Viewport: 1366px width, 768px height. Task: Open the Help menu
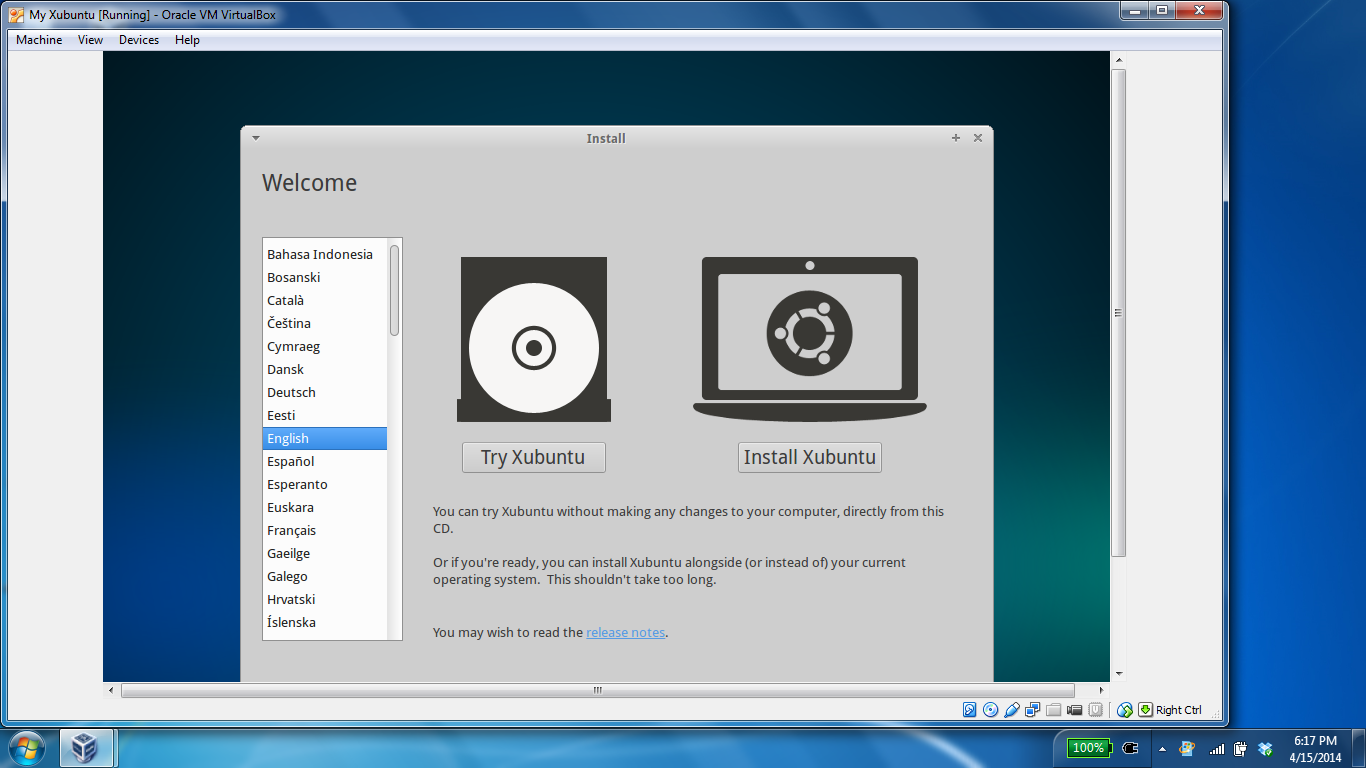pos(187,40)
